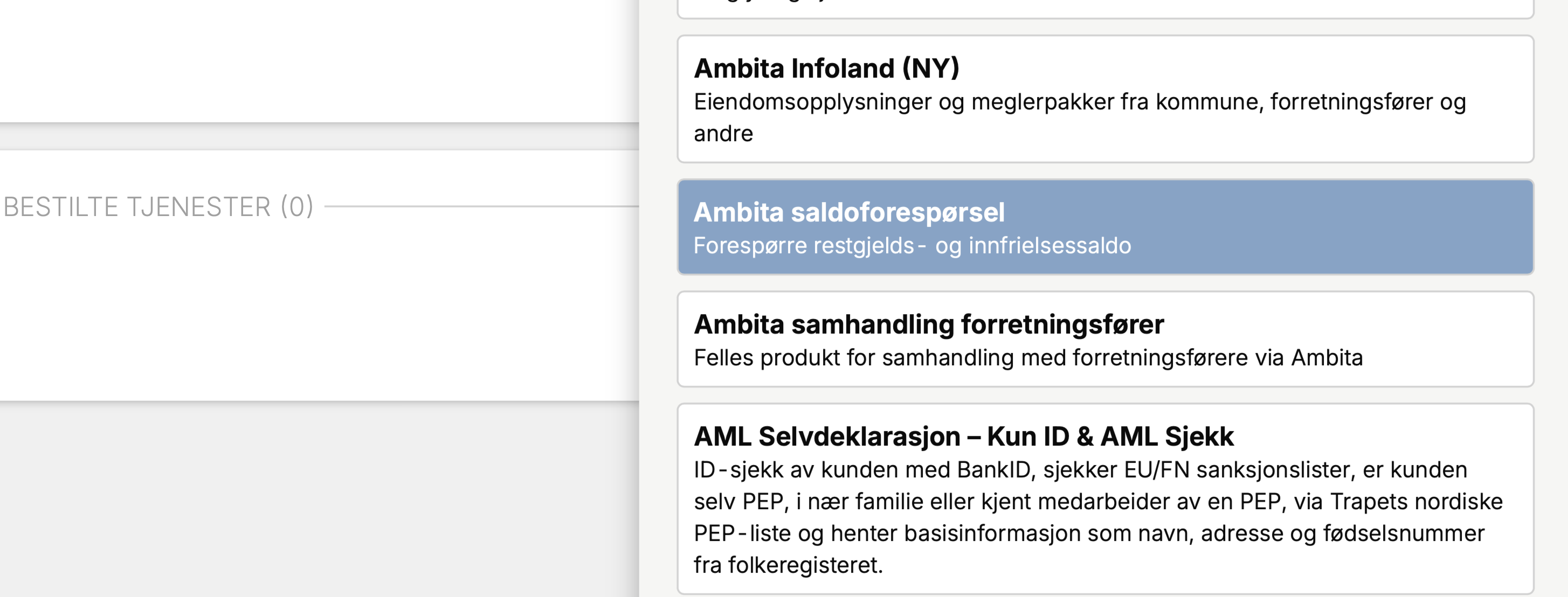Click the "Ambita saldoforespørsel" heading

[x=848, y=212]
